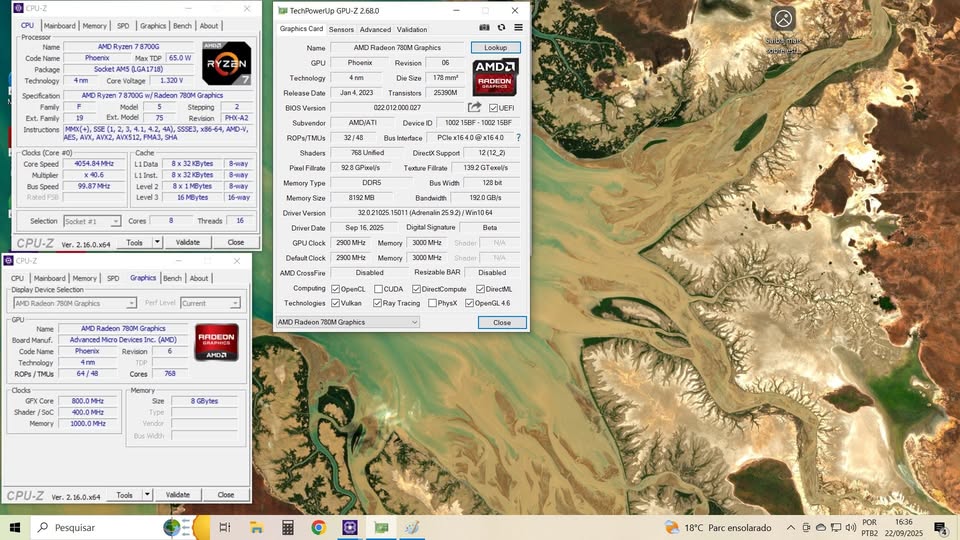
Task: Open Google Chrome from the taskbar
Action: (318, 527)
